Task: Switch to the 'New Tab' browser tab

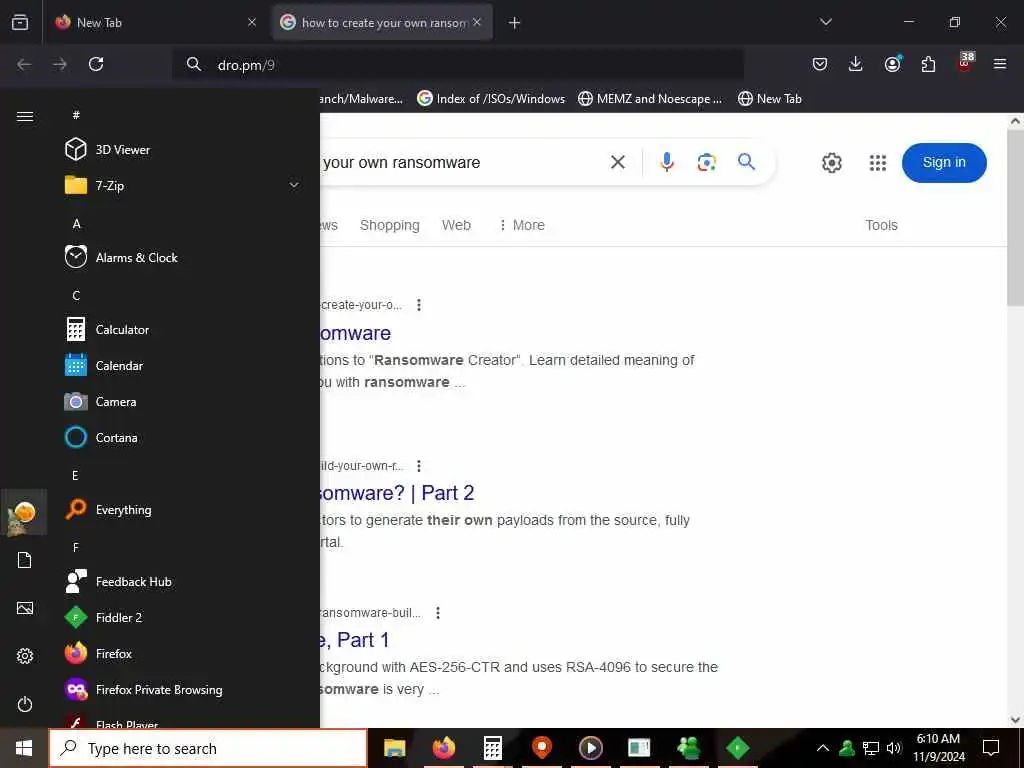Action: tap(157, 22)
